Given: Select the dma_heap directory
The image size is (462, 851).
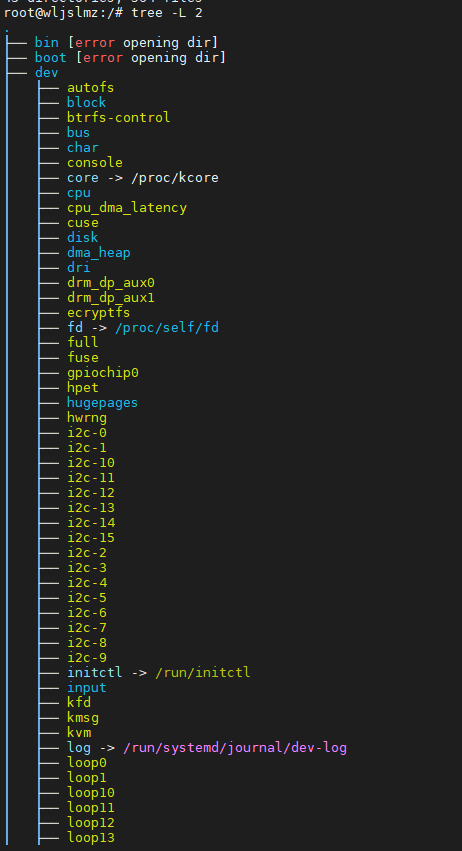Looking at the screenshot, I should pos(99,252).
